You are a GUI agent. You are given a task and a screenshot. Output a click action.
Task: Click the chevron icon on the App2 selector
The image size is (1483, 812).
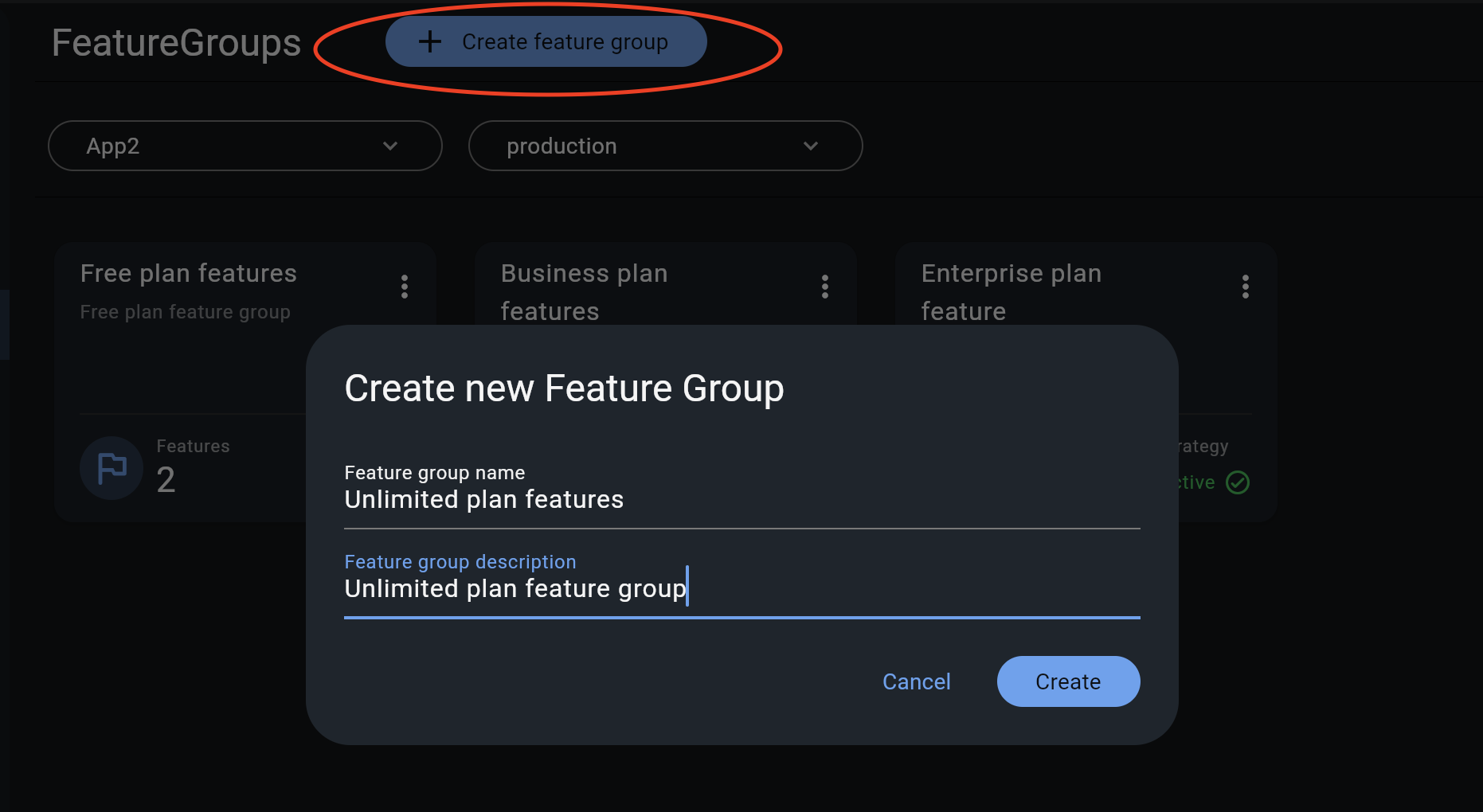coord(389,146)
